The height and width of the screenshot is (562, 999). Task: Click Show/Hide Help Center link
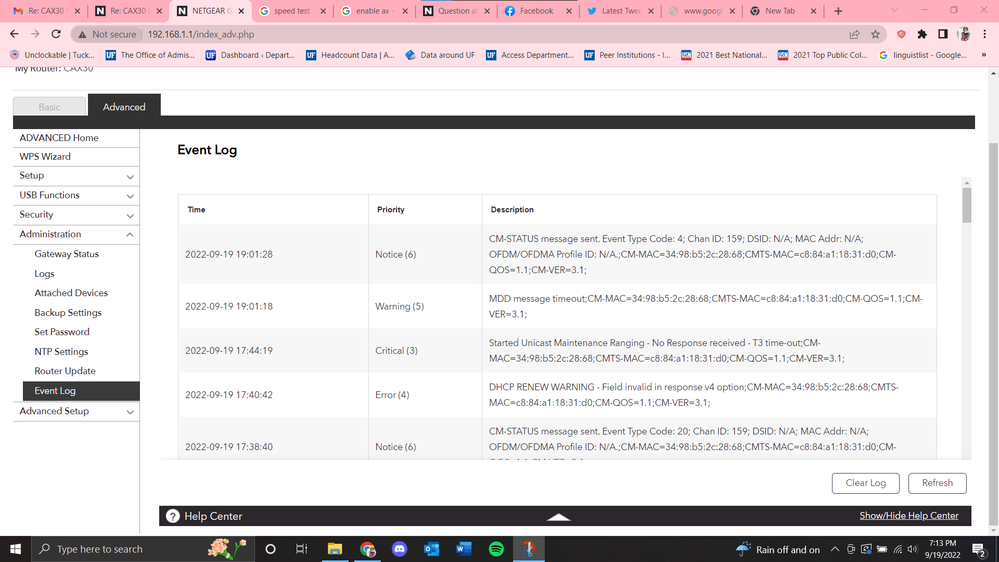(909, 516)
